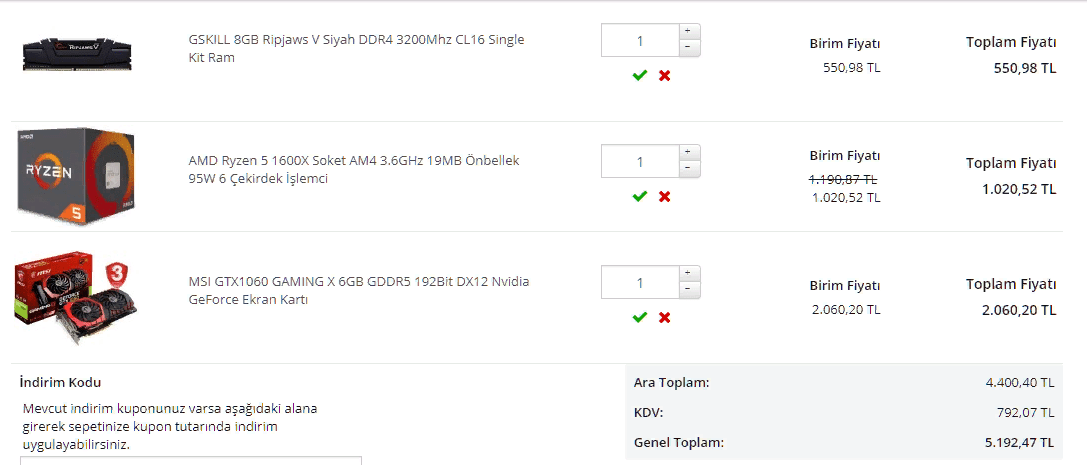The width and height of the screenshot is (1087, 465).
Task: Increase GSKILL RAM quantity with plus
Action: (x=689, y=32)
